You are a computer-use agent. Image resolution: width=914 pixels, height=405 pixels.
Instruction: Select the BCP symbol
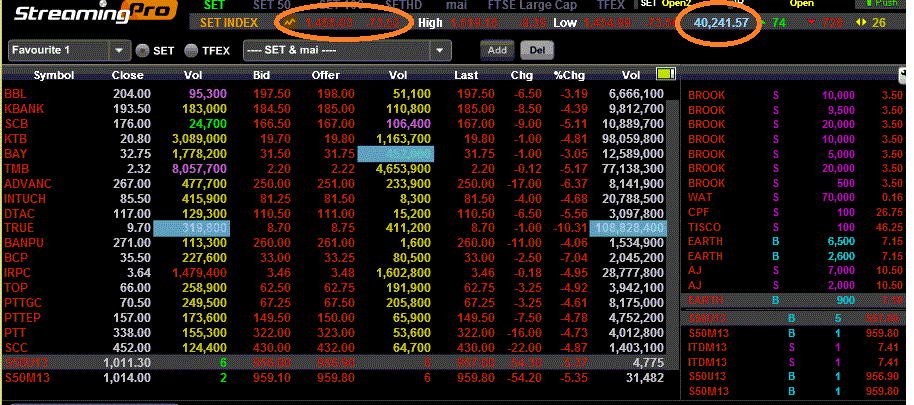tap(16, 258)
